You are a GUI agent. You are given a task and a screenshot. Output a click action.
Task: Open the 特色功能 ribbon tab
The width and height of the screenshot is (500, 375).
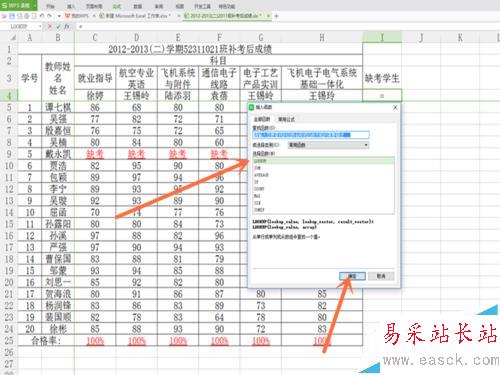tap(227, 6)
